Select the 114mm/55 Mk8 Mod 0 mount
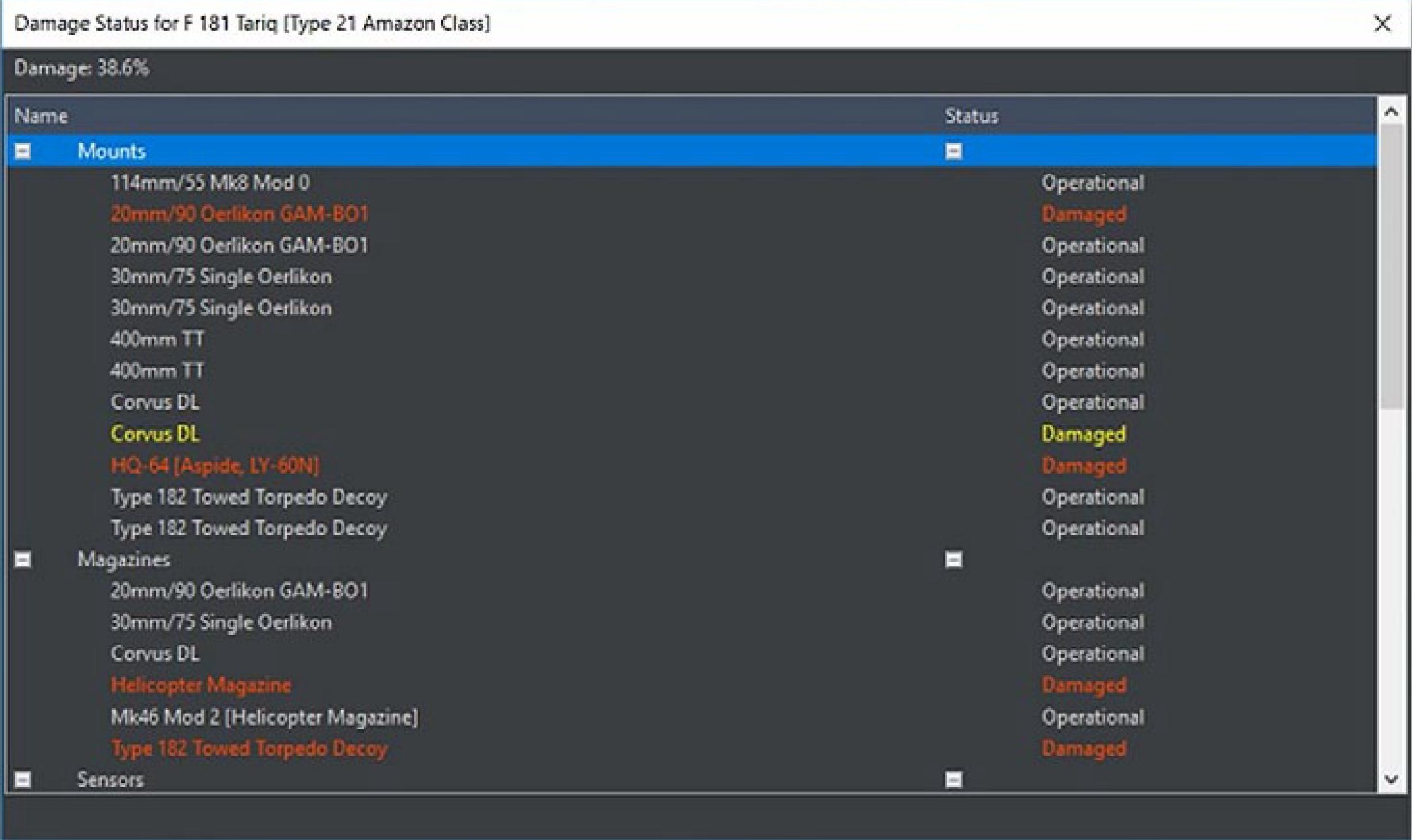The image size is (1412, 840). (210, 183)
